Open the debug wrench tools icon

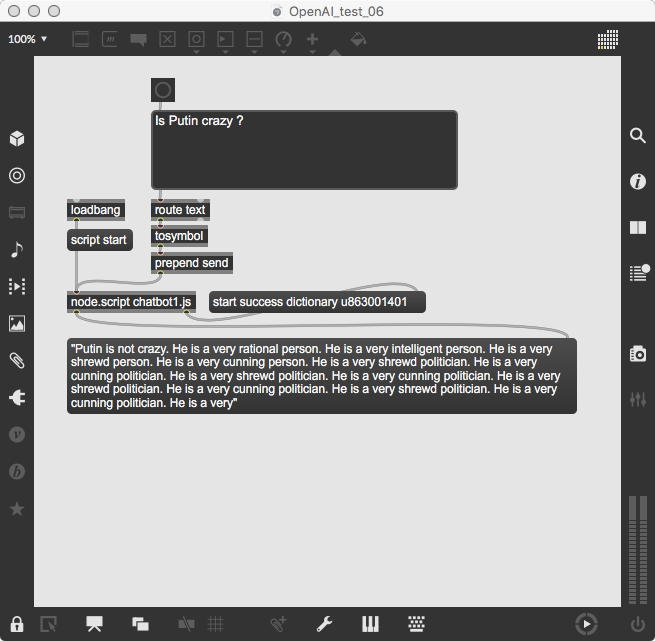(324, 624)
